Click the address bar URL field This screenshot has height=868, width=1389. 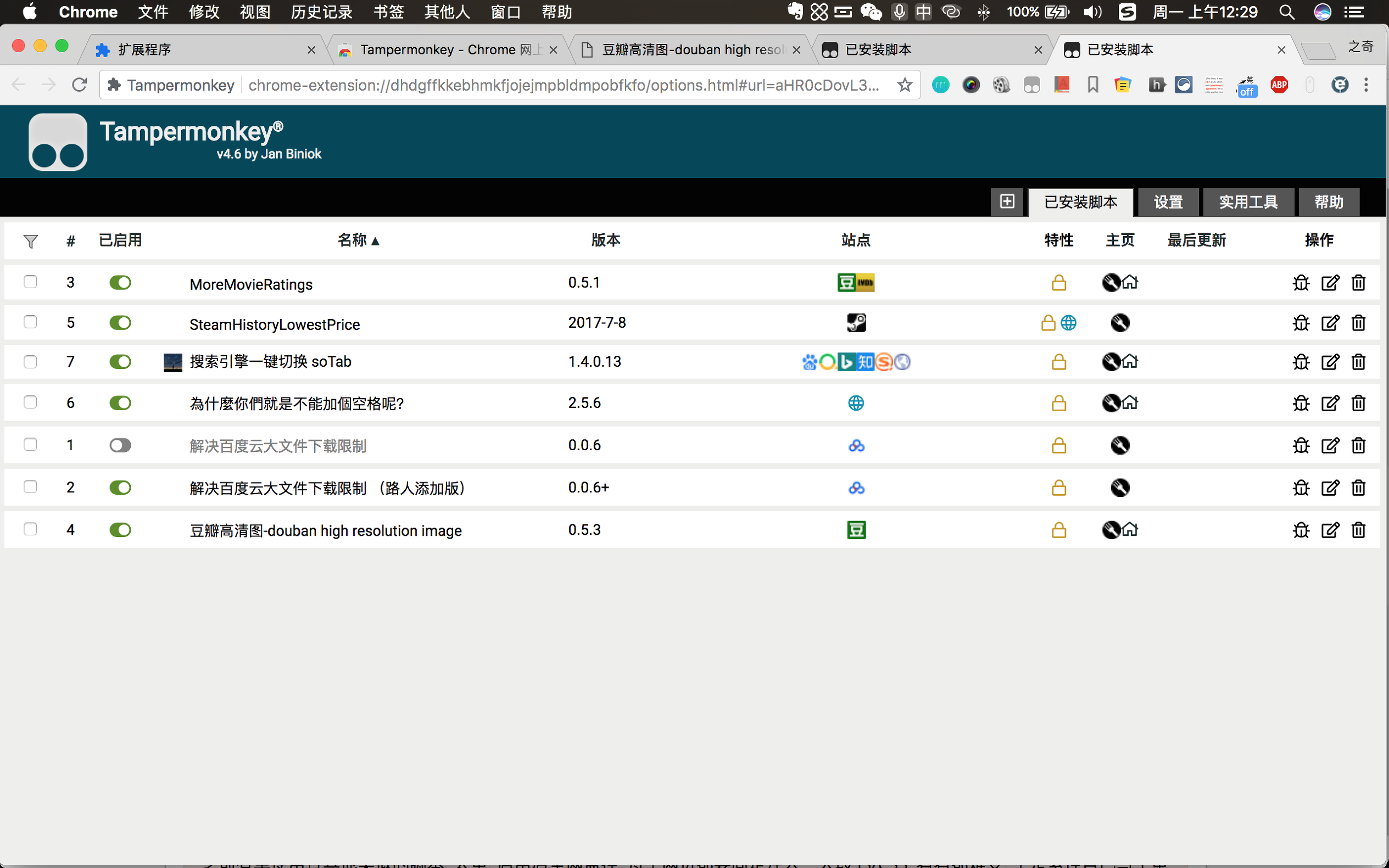[563, 85]
